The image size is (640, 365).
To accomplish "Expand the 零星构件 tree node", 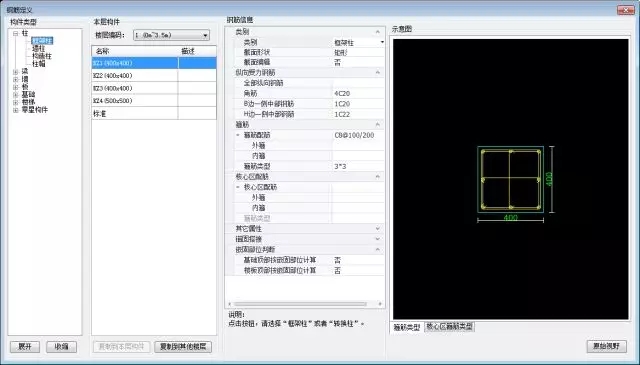I will coord(16,110).
